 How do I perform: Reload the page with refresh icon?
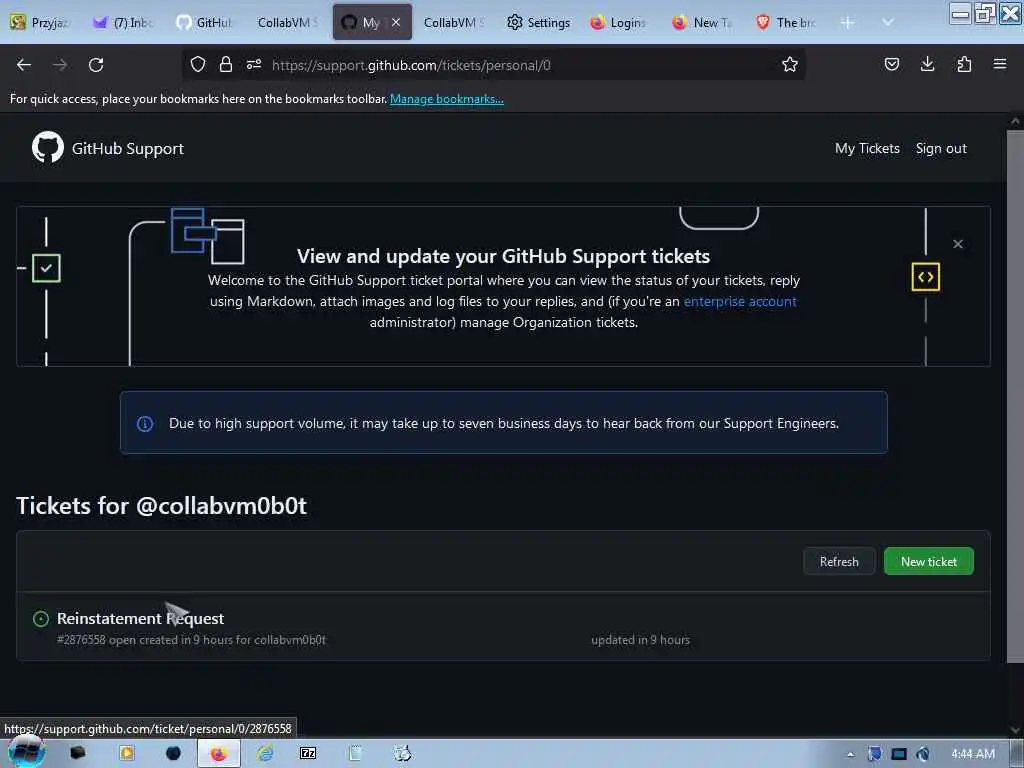coord(96,65)
